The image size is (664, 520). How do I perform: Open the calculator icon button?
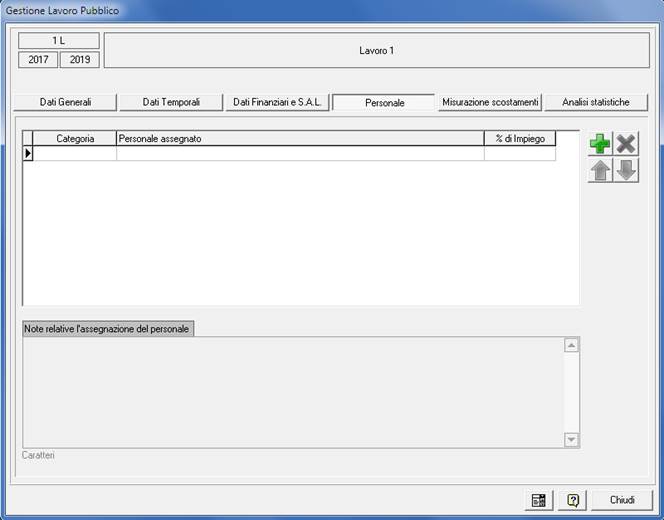[x=539, y=500]
